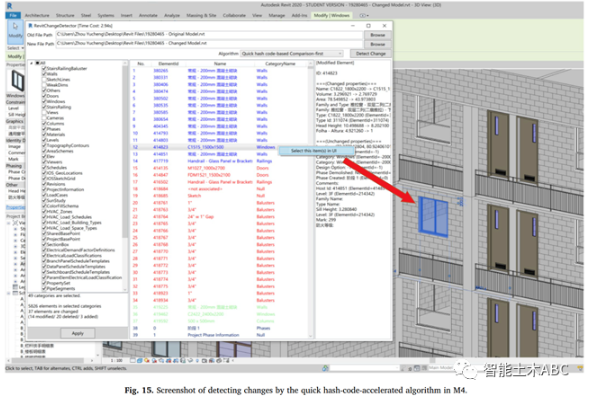This screenshot has width=600, height=400.
Task: Select row 19 'Sketch' Null
Action: point(219,196)
